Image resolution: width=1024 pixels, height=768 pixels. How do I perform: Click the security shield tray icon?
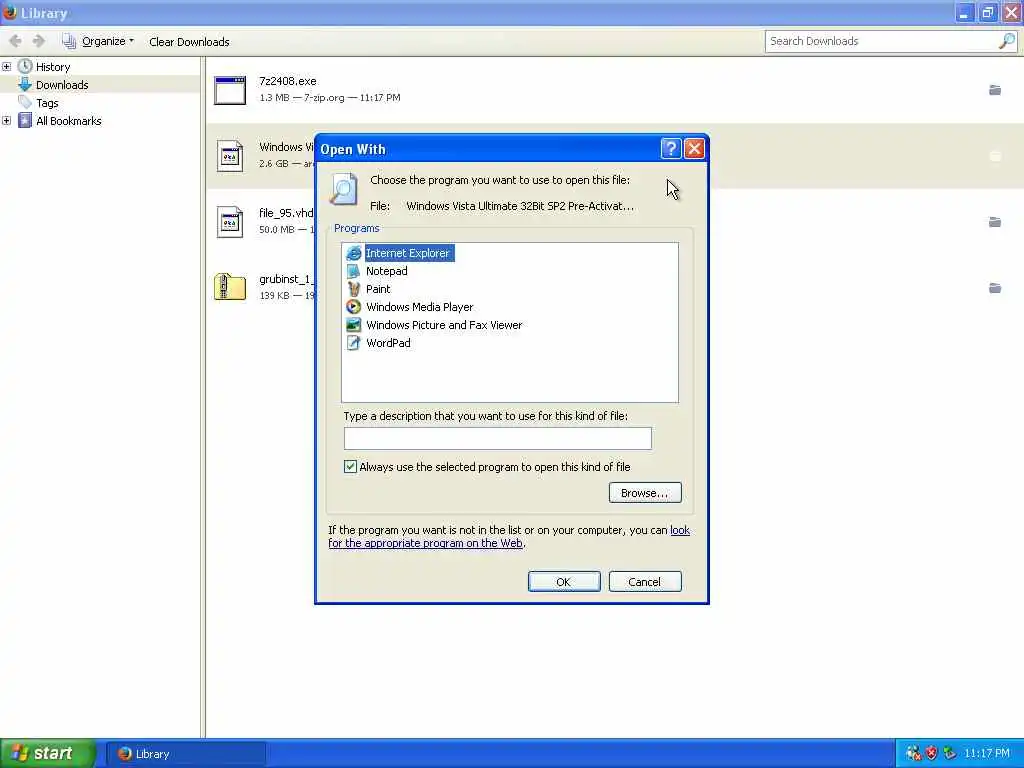tap(931, 753)
